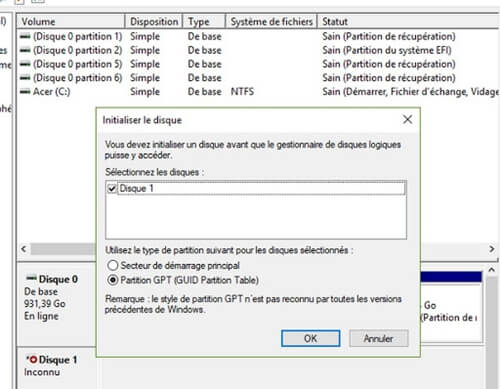Screen dimensions: 500x389
Task: Click the Inconnu status under Disque 1
Action: coord(42,372)
